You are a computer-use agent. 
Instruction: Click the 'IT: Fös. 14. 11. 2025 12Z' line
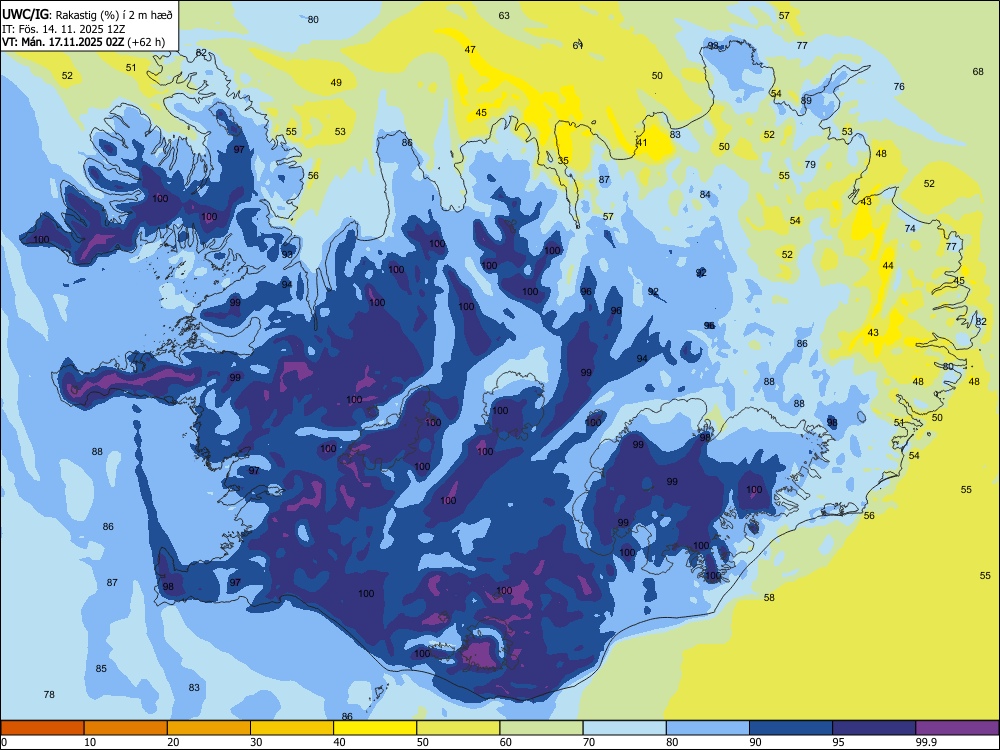(x=63, y=29)
